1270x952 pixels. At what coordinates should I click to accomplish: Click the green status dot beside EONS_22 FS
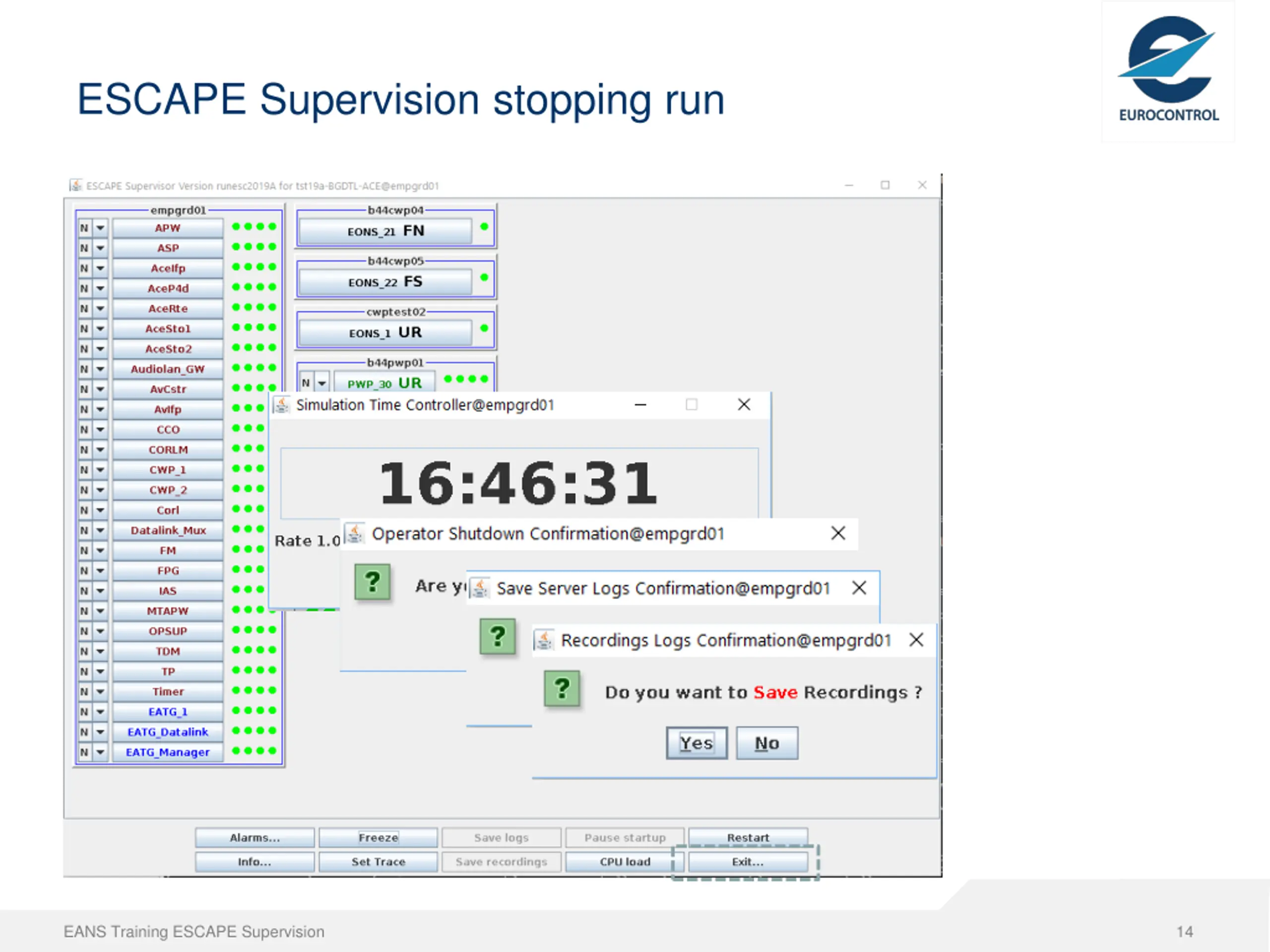click(x=484, y=277)
